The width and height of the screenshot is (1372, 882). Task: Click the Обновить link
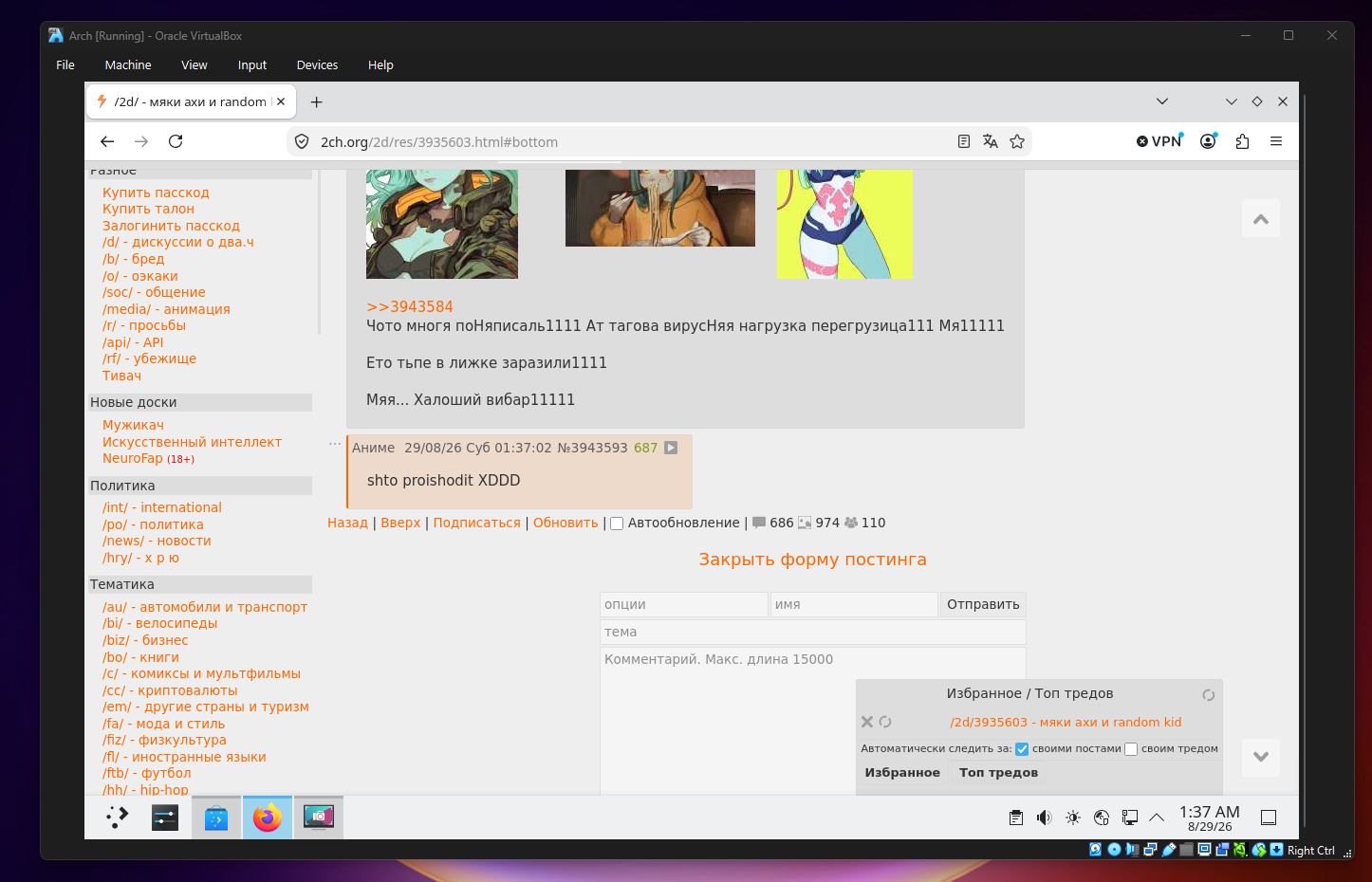pyautogui.click(x=565, y=523)
